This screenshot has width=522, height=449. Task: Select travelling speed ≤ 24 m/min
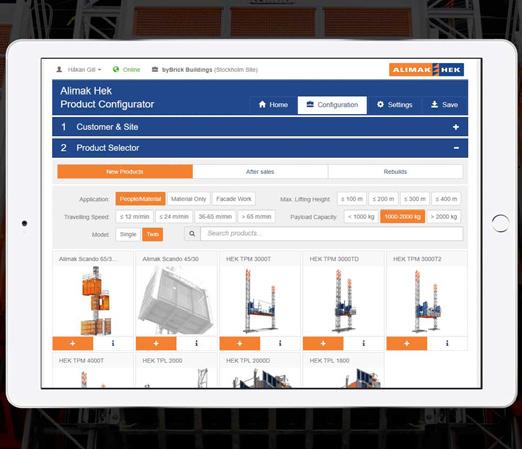click(x=174, y=217)
